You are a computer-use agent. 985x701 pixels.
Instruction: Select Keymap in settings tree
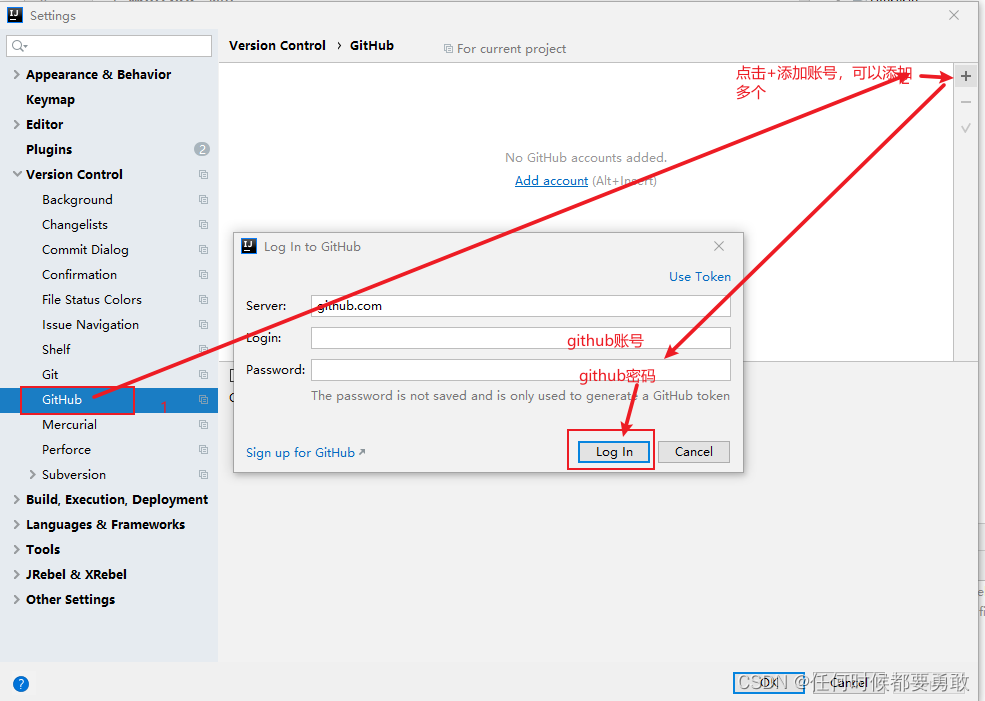pyautogui.click(x=50, y=99)
